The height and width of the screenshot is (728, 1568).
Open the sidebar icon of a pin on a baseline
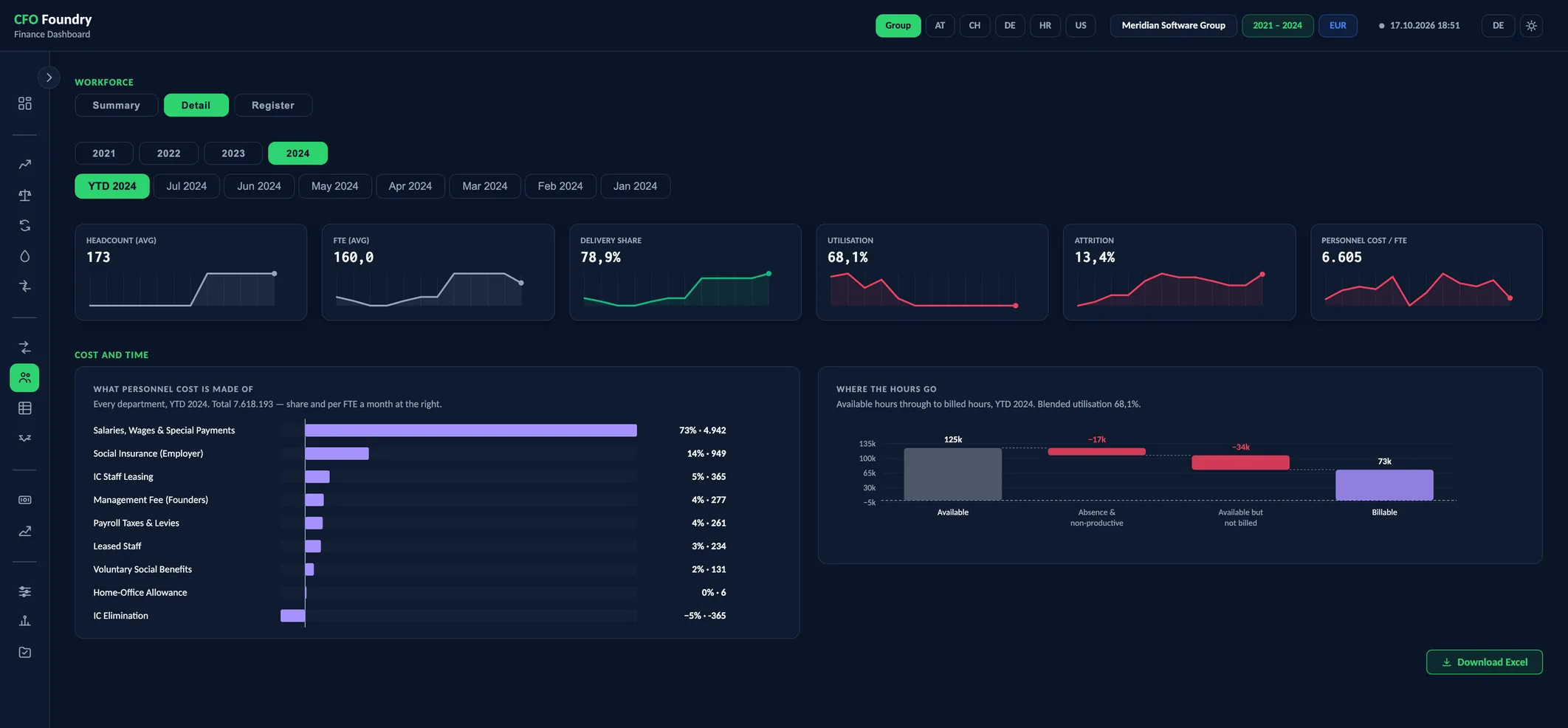pyautogui.click(x=24, y=621)
